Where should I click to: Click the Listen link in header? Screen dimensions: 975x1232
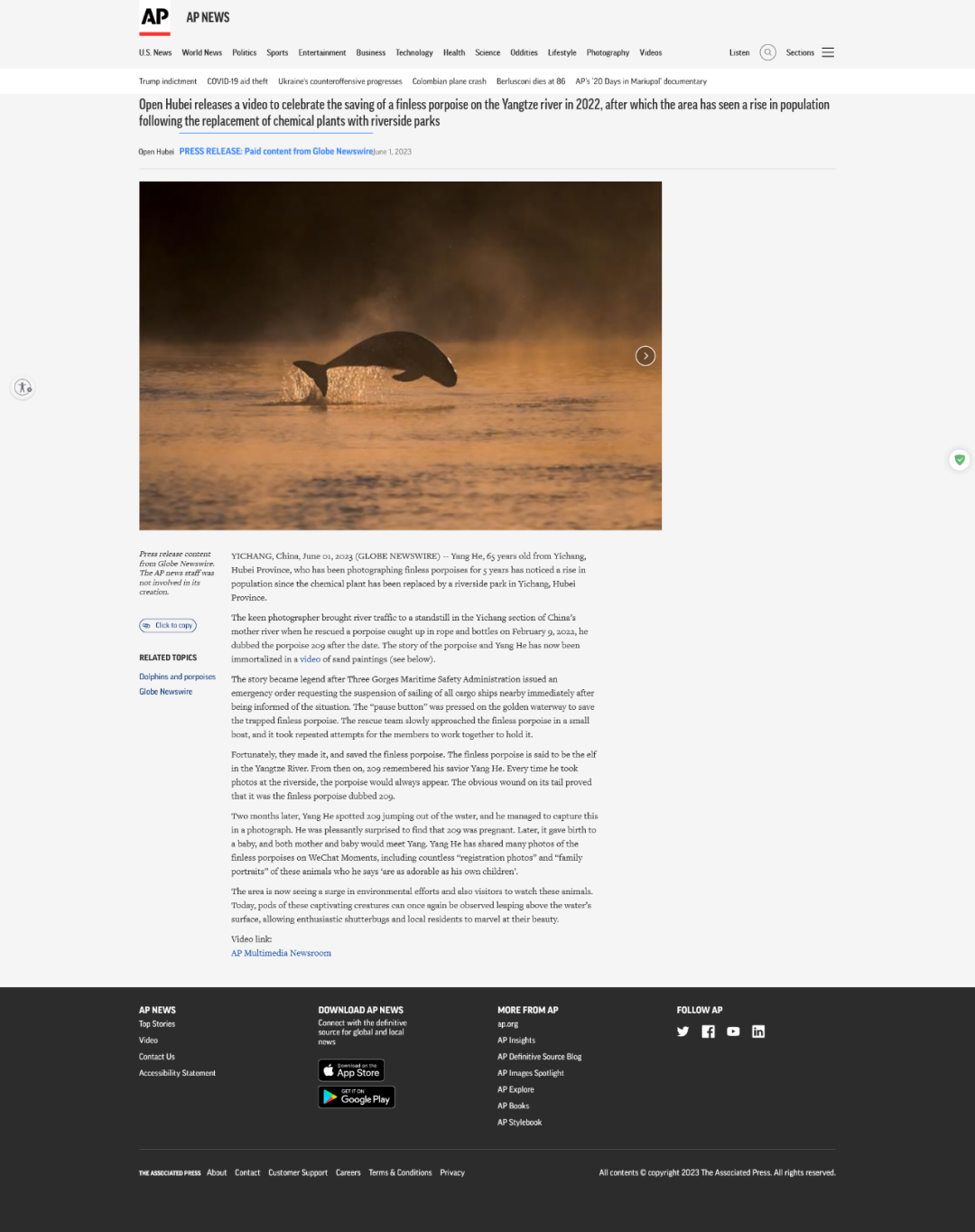coord(738,52)
